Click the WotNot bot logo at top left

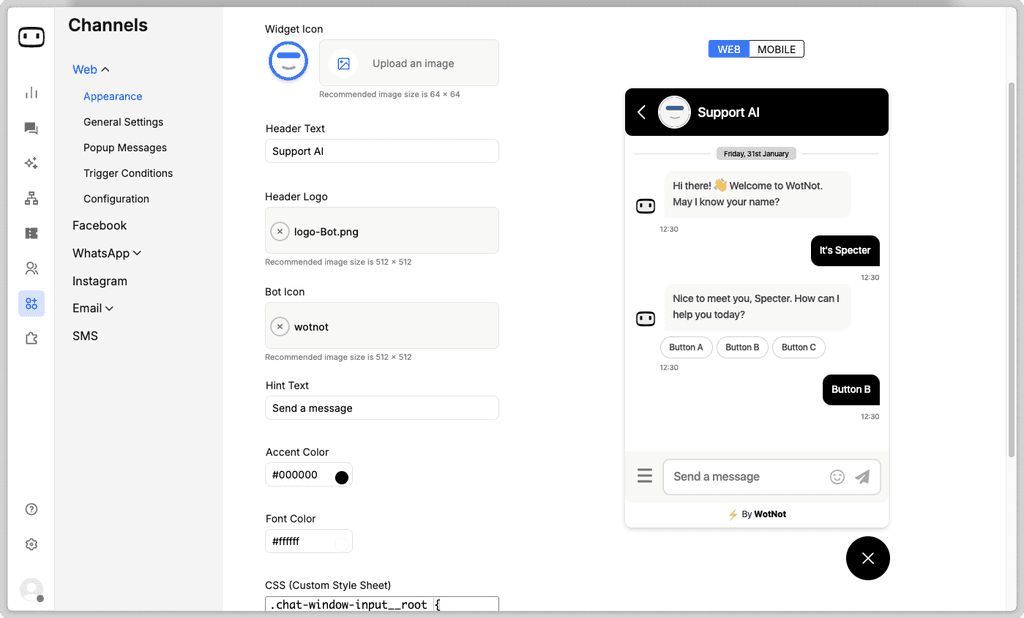[31, 36]
